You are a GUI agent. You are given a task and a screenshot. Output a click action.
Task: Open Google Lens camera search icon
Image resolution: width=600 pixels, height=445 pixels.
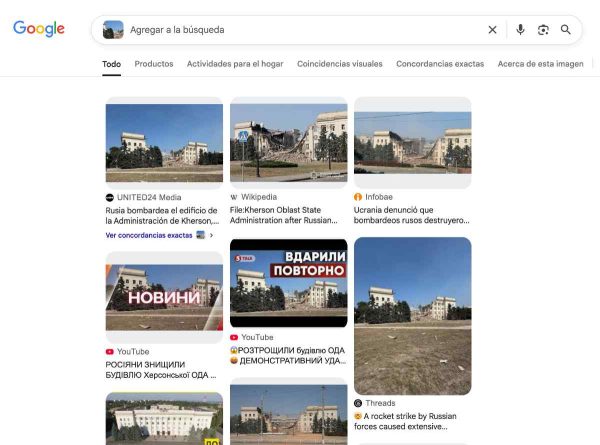pos(543,29)
